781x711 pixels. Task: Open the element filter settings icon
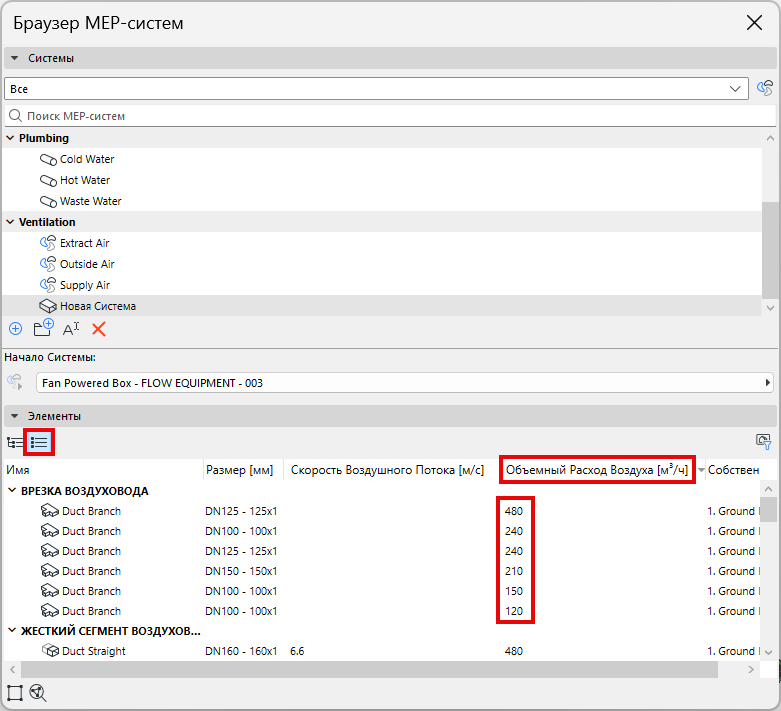[764, 441]
